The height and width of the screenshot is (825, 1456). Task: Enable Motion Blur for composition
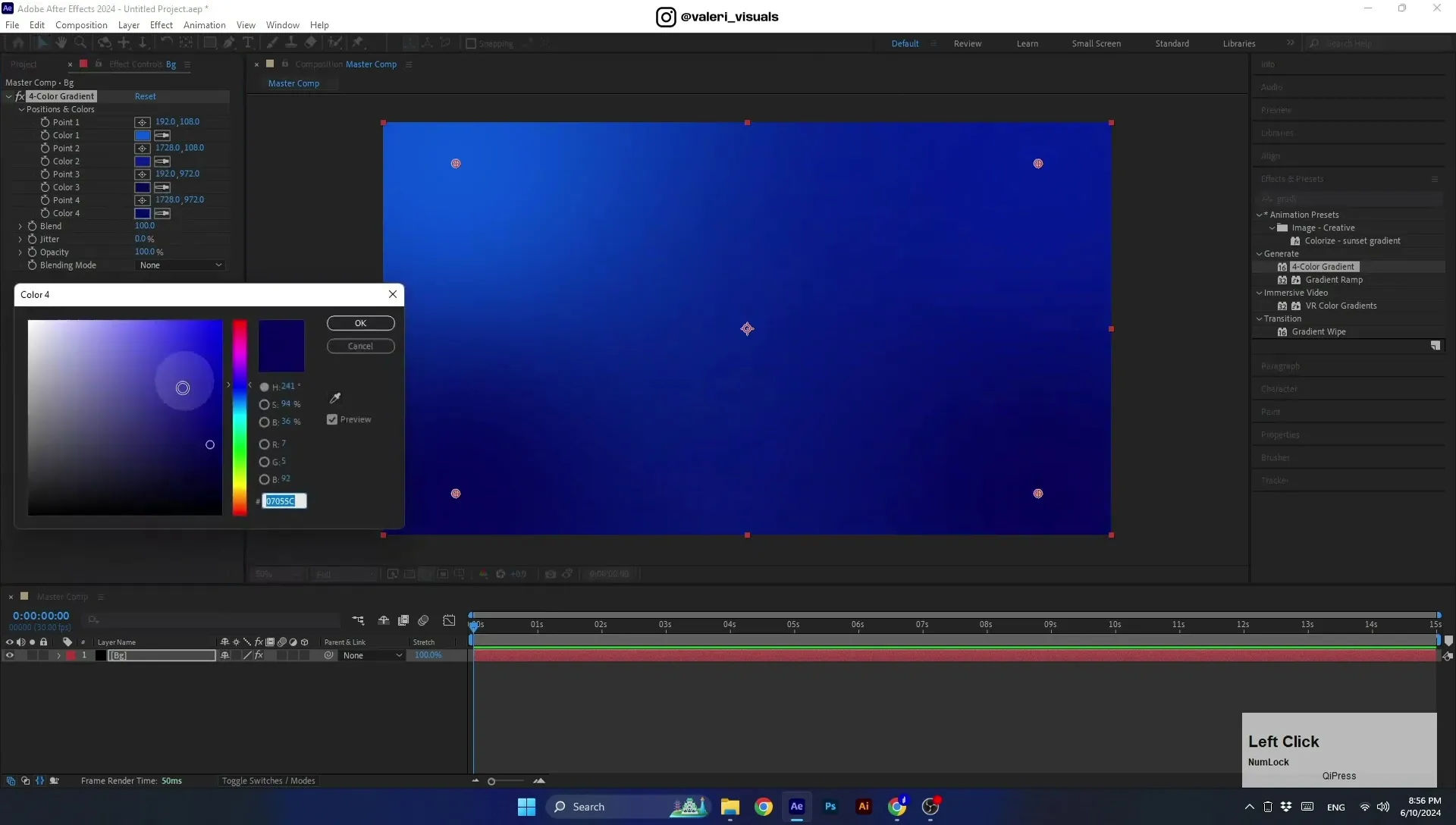click(423, 620)
